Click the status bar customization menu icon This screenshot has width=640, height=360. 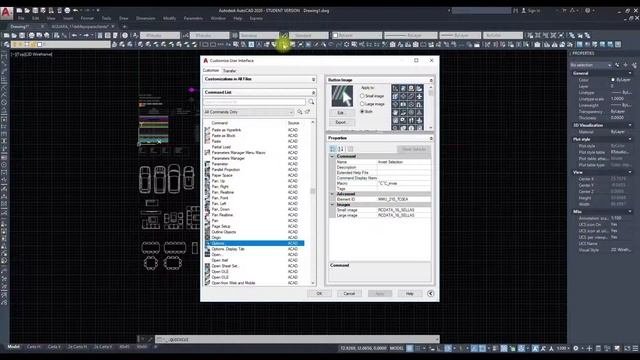[x=635, y=348]
